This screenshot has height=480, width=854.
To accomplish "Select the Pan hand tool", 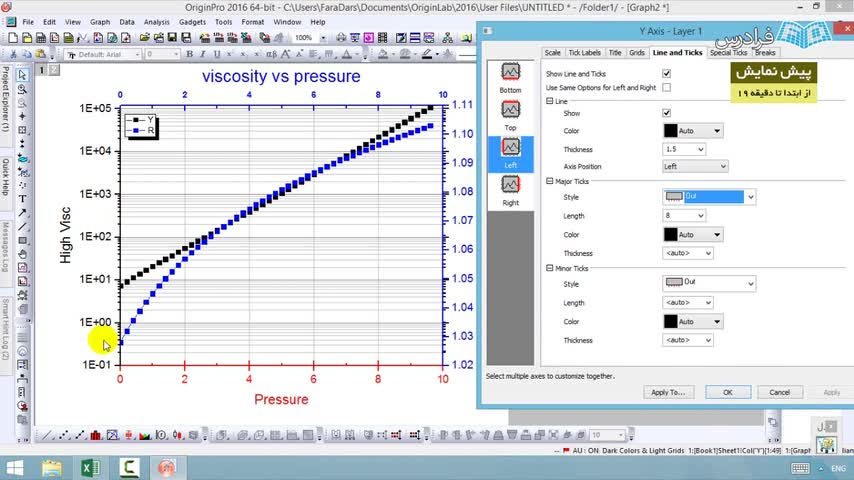I will click(x=22, y=254).
